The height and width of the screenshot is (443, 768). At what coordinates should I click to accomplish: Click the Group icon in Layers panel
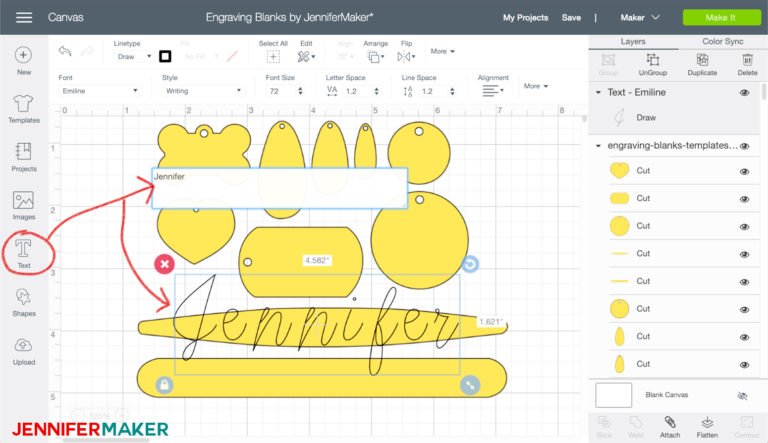(x=608, y=65)
